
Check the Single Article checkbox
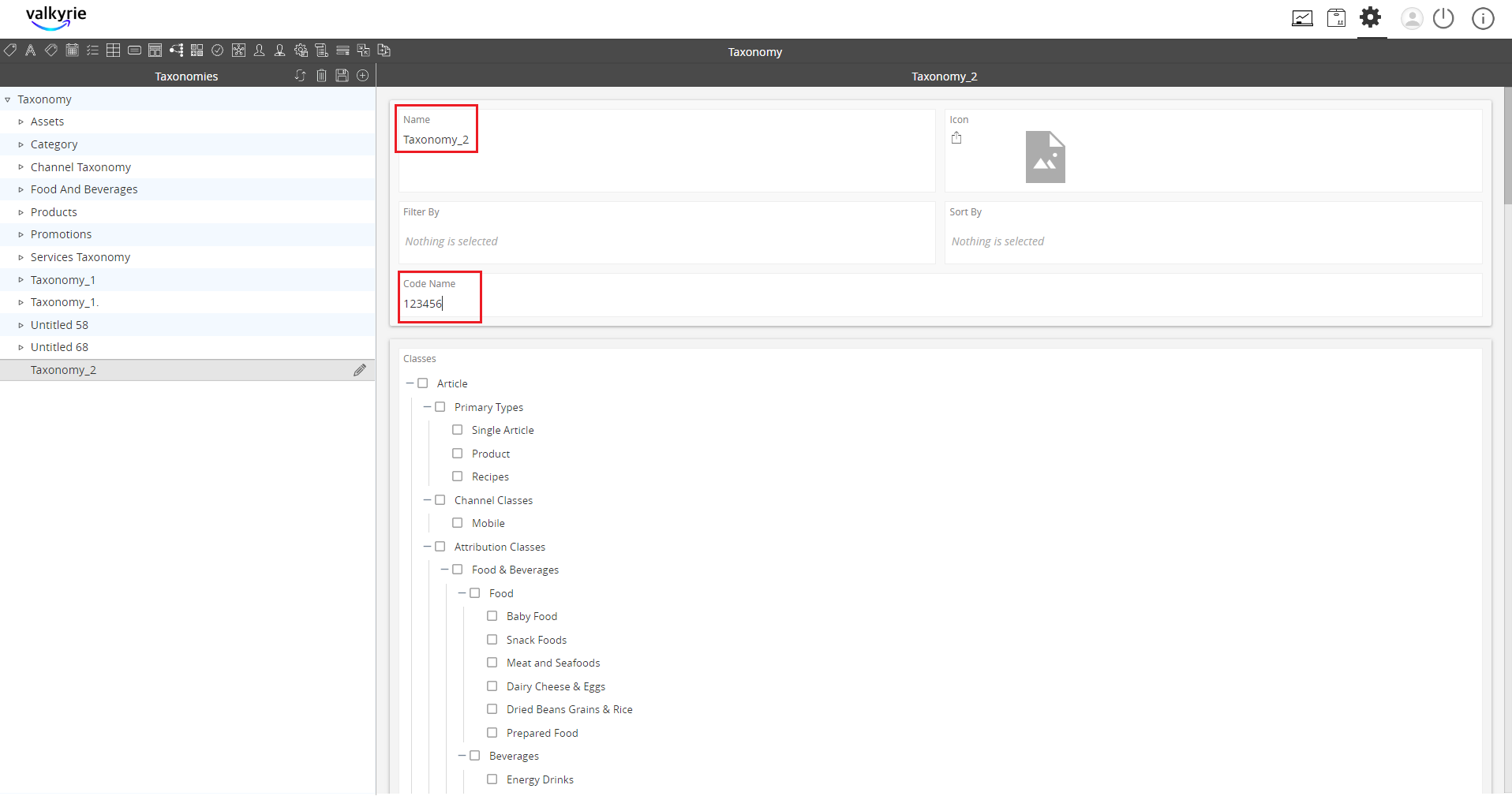tap(458, 430)
